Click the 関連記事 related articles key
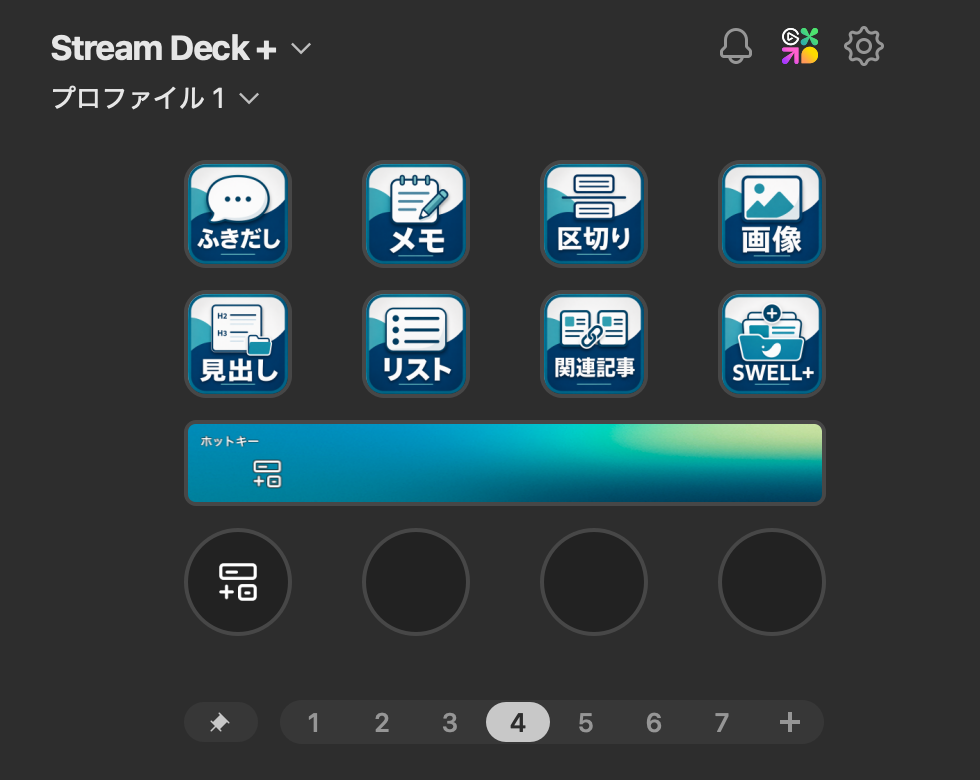 pos(594,344)
